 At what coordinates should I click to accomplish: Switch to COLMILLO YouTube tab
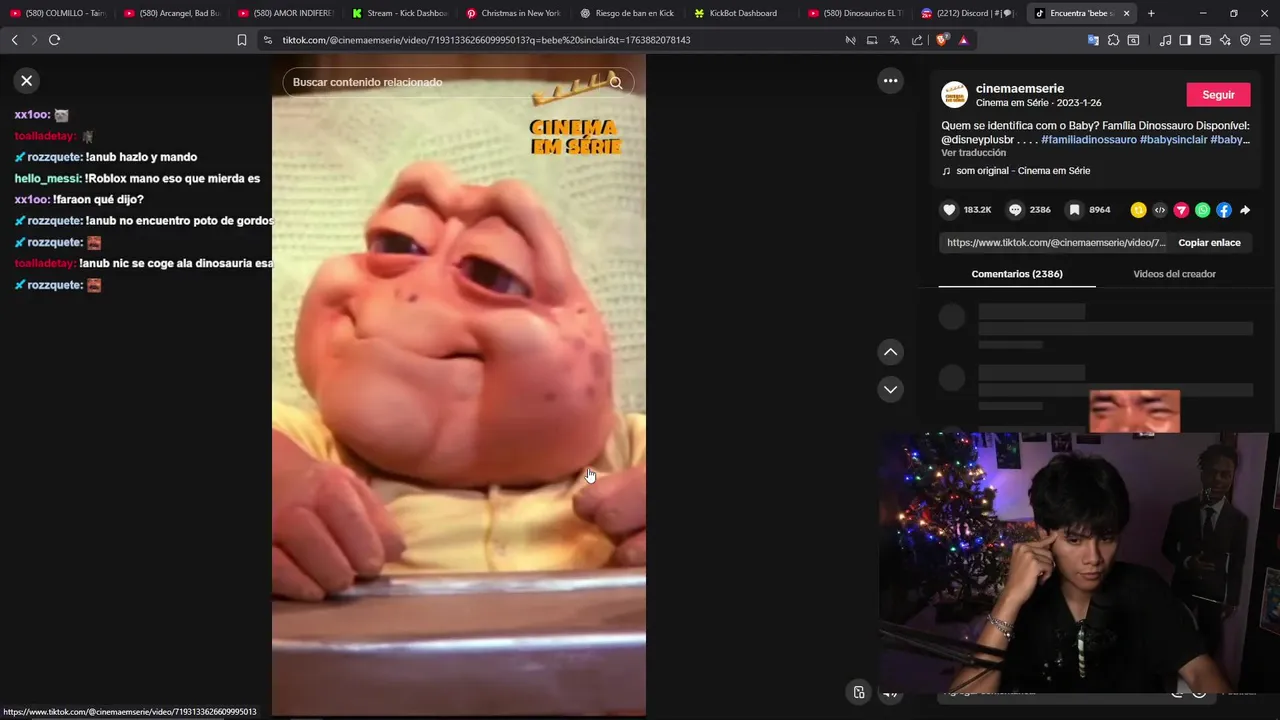click(57, 13)
